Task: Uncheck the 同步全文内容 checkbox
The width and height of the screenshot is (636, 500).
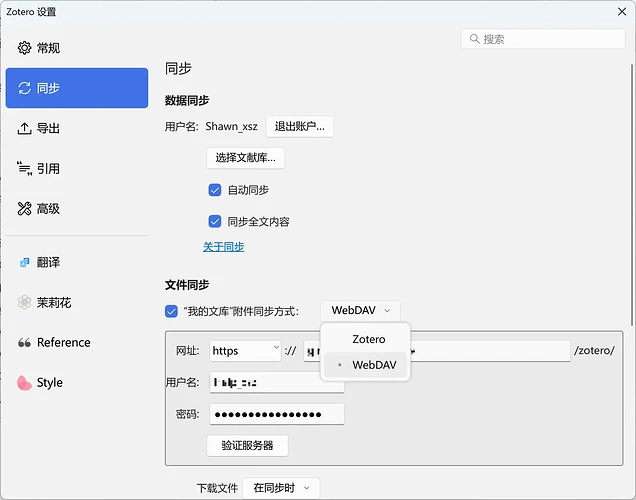Action: 215,221
